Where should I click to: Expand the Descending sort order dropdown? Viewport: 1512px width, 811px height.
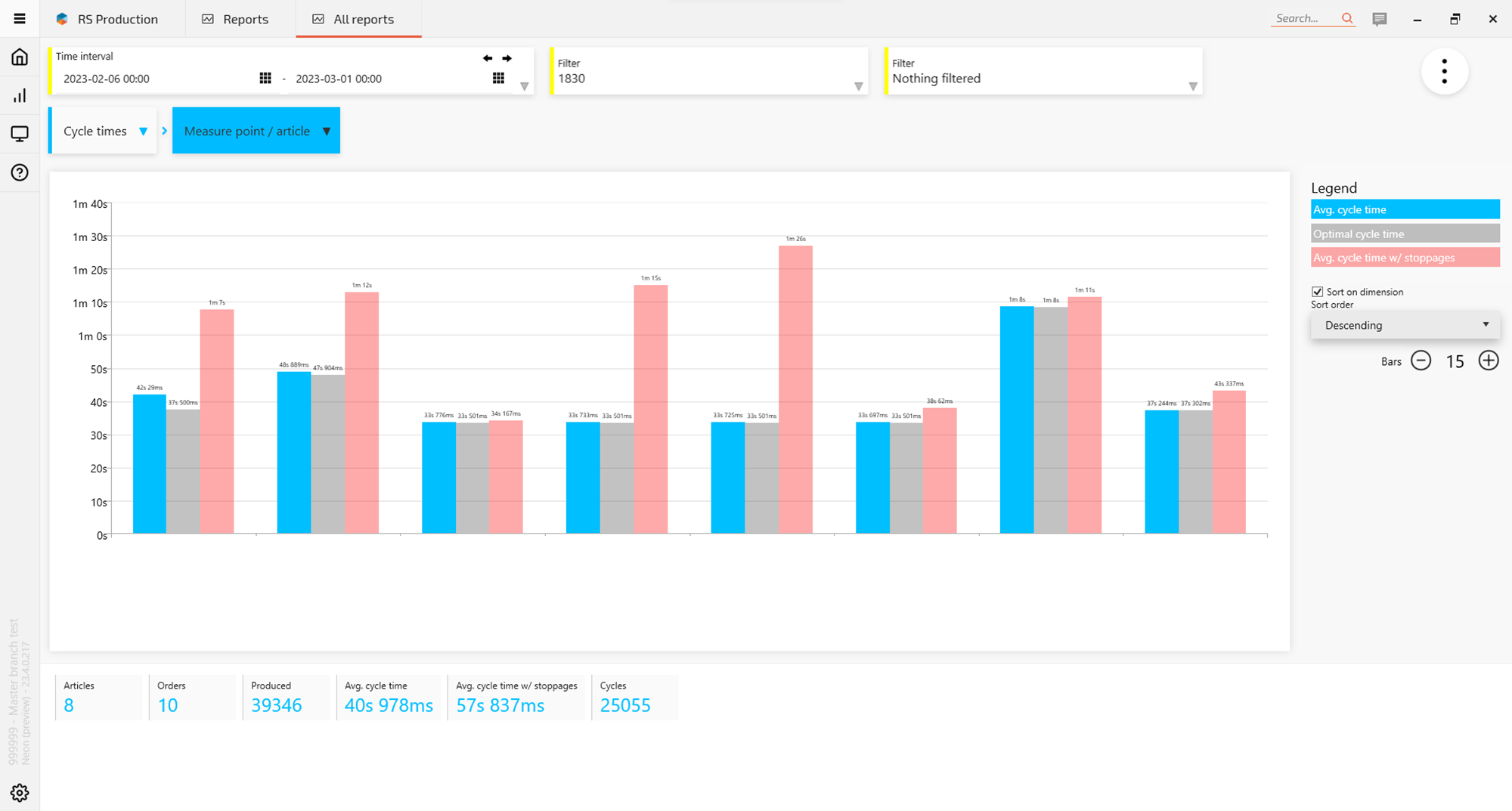pyautogui.click(x=1405, y=325)
